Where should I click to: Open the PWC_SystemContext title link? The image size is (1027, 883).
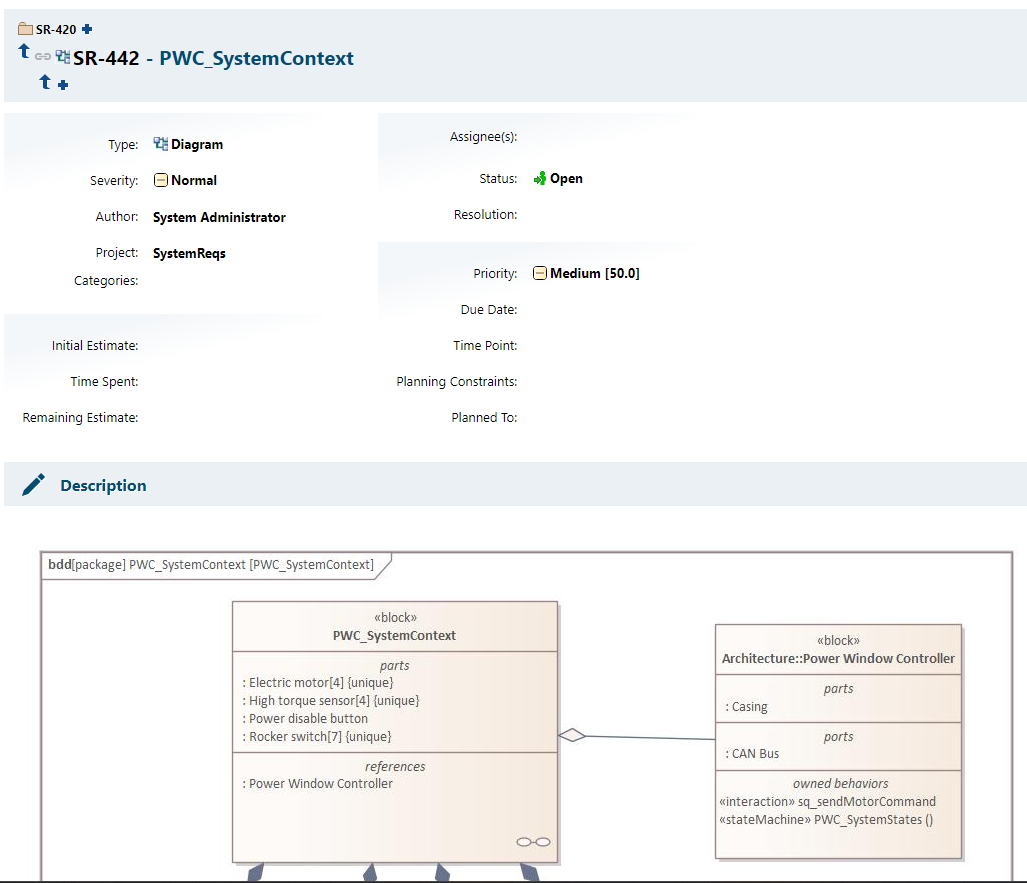(x=256, y=58)
